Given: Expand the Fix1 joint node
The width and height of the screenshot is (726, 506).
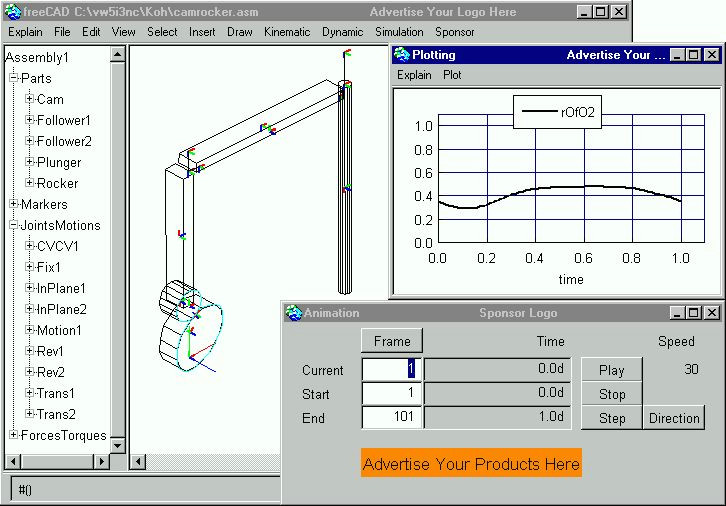Looking at the screenshot, I should coord(29,267).
